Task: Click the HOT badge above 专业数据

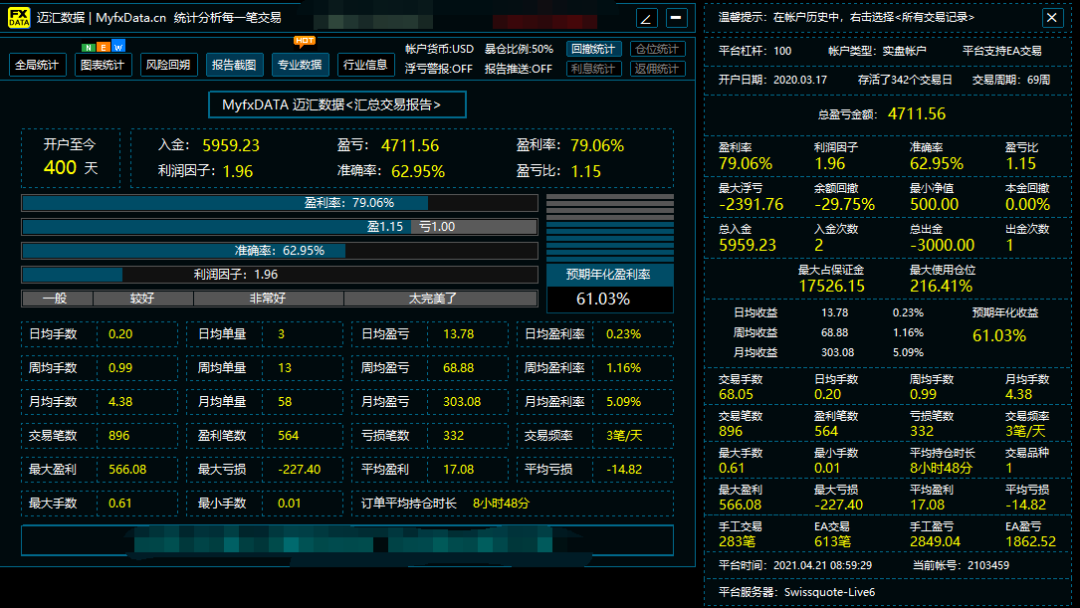Action: coord(304,41)
